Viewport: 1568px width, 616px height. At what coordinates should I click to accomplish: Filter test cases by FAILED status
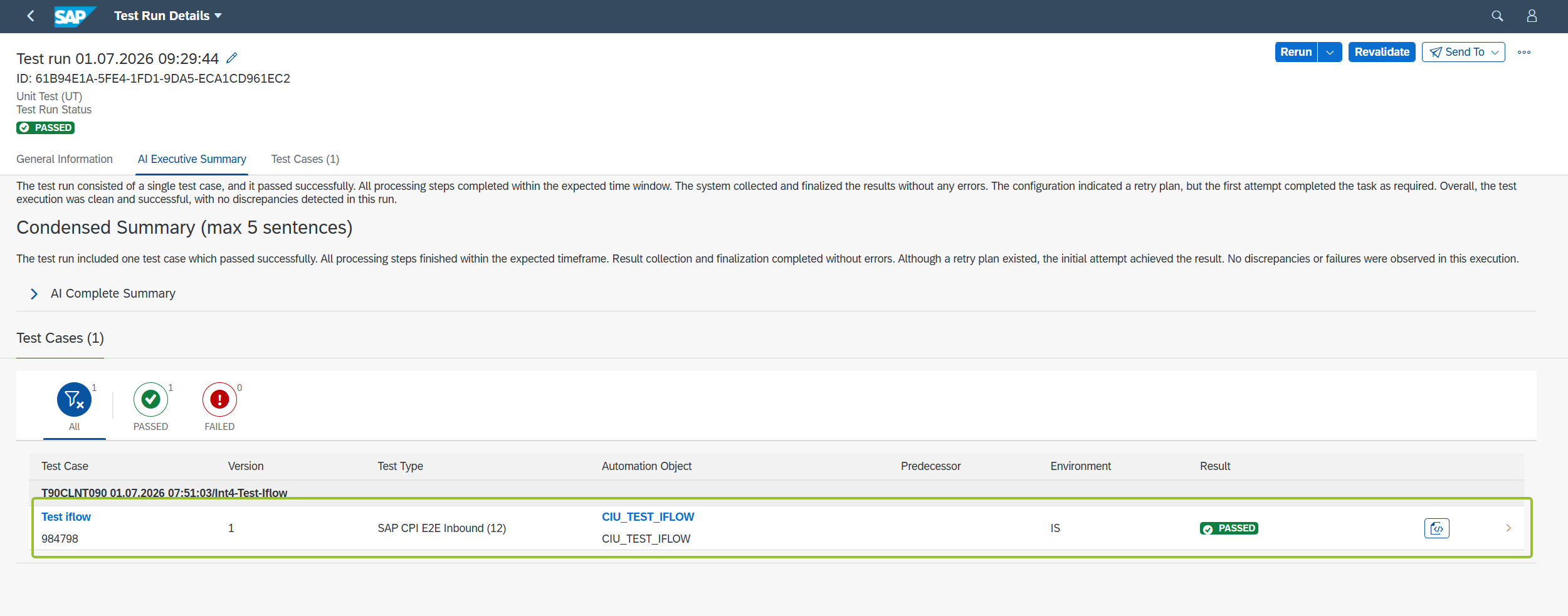point(219,400)
